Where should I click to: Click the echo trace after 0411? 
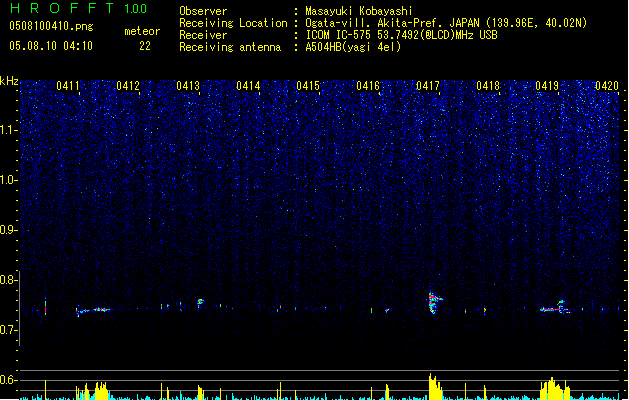[95, 310]
